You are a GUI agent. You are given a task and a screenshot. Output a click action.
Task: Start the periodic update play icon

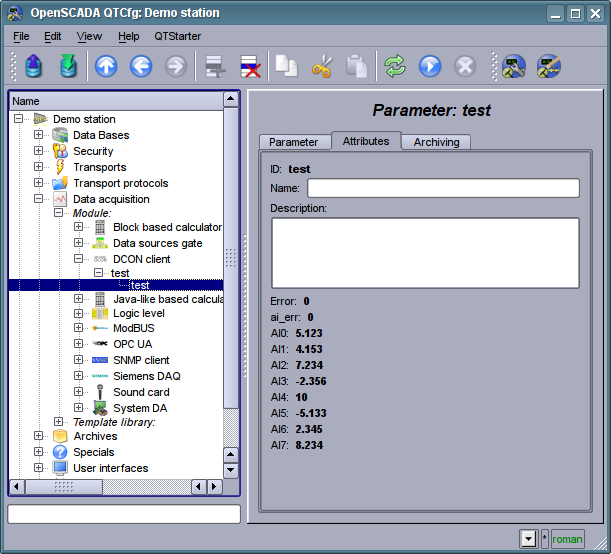[x=430, y=67]
